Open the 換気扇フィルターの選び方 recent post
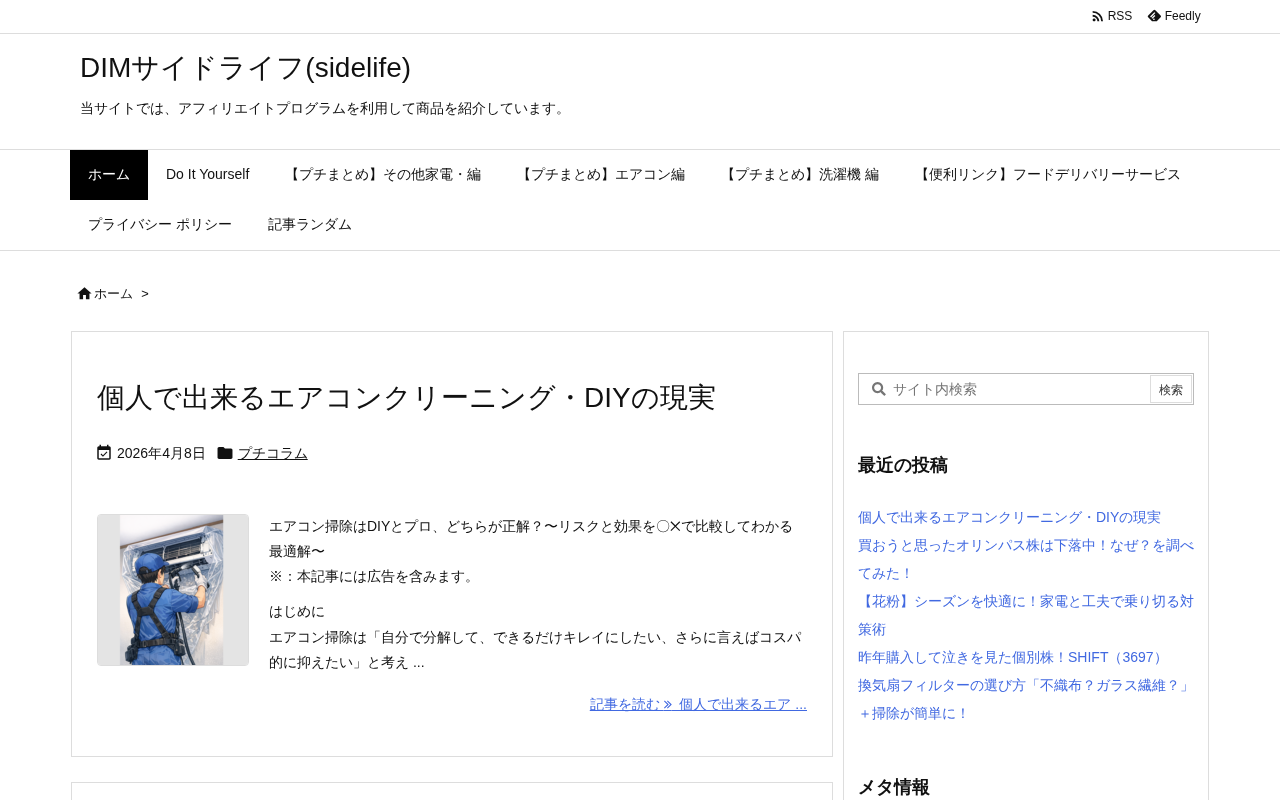The width and height of the screenshot is (1280, 800). coord(1026,699)
